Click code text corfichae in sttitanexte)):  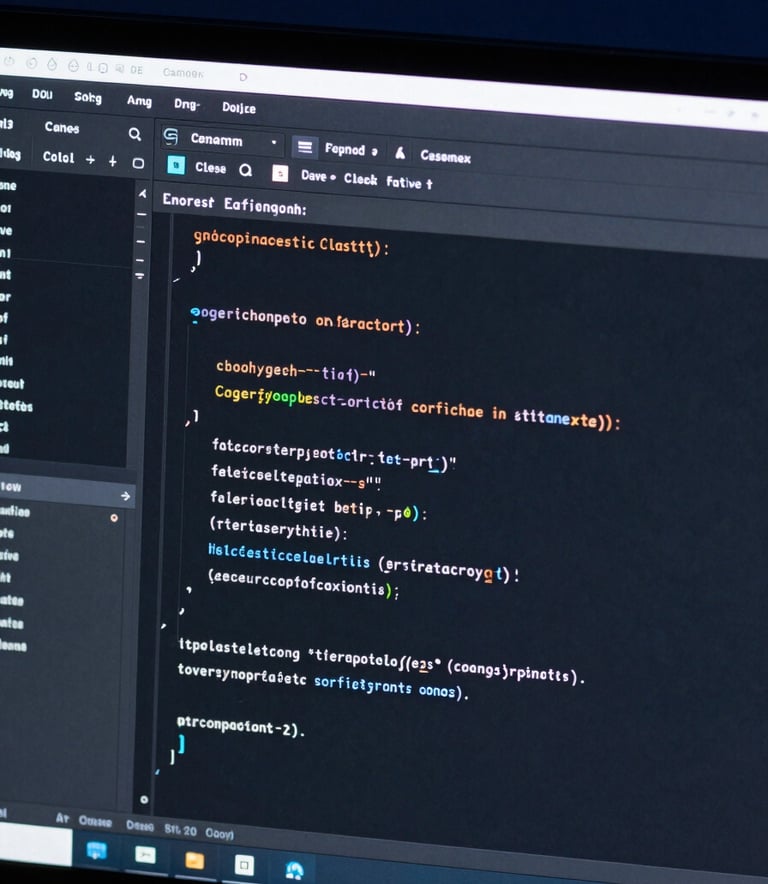click(516, 415)
